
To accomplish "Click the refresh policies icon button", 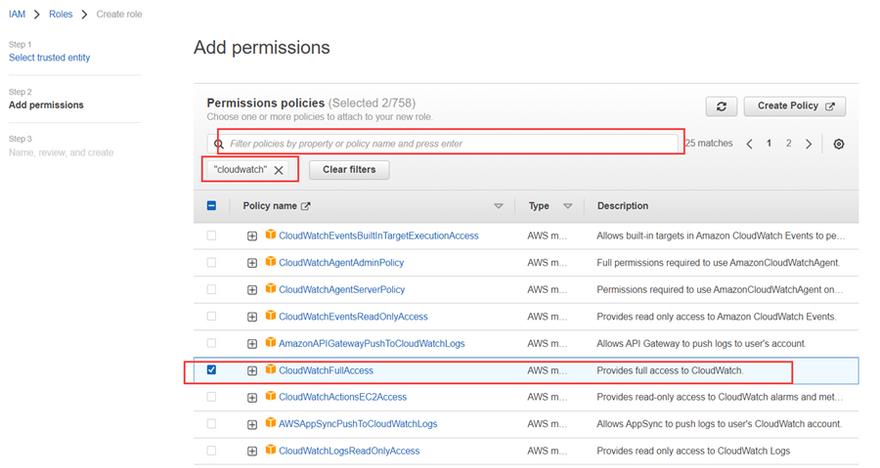I will pyautogui.click(x=721, y=106).
